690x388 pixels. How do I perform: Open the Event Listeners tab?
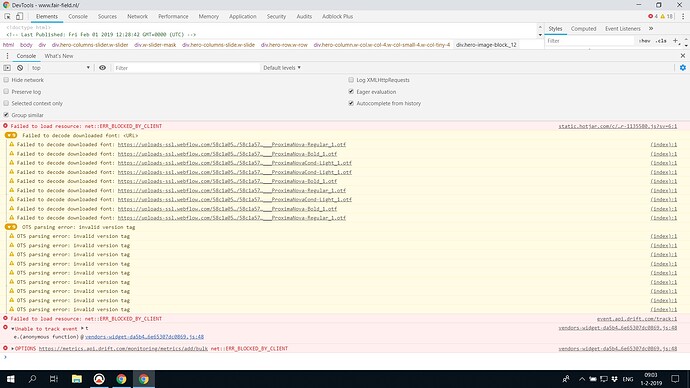[623, 29]
